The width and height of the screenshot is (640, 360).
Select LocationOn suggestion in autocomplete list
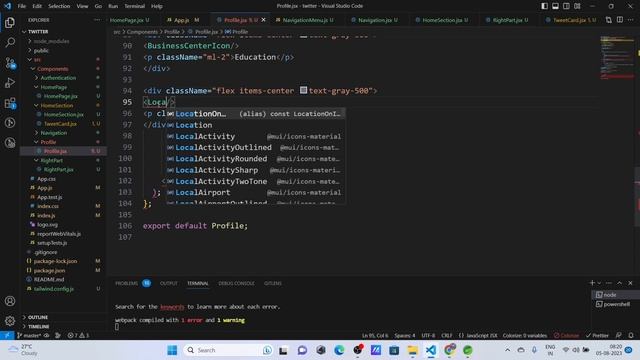pyautogui.click(x=256, y=114)
